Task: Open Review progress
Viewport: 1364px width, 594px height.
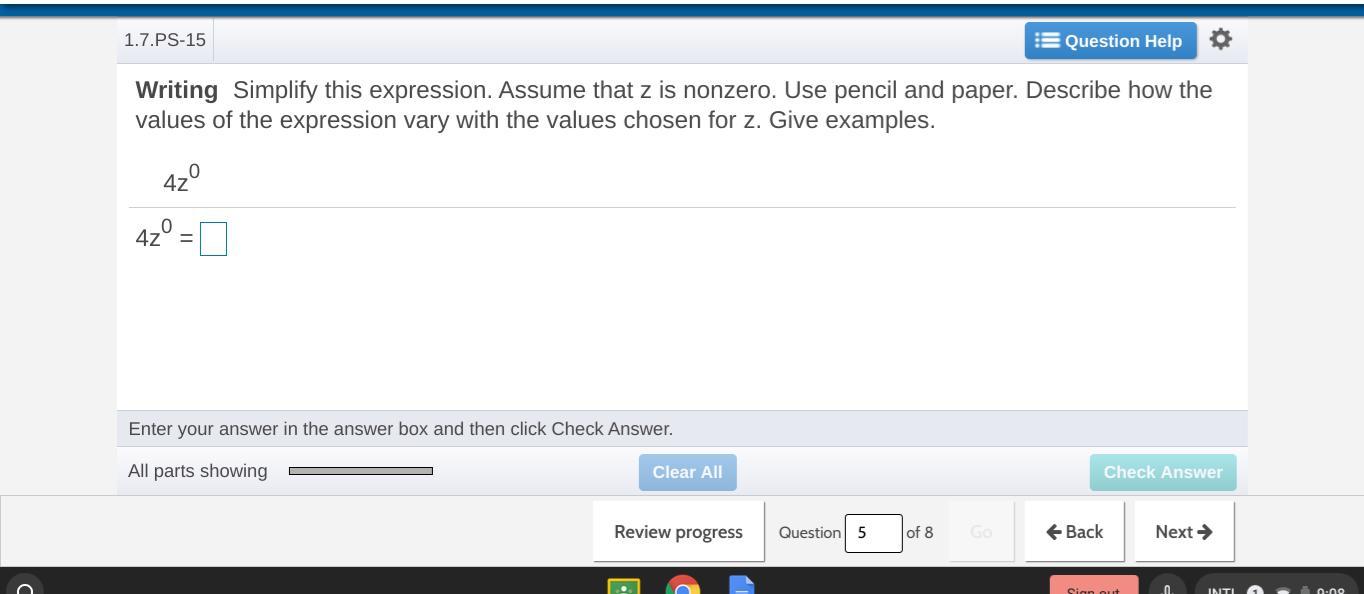Action: 678,532
